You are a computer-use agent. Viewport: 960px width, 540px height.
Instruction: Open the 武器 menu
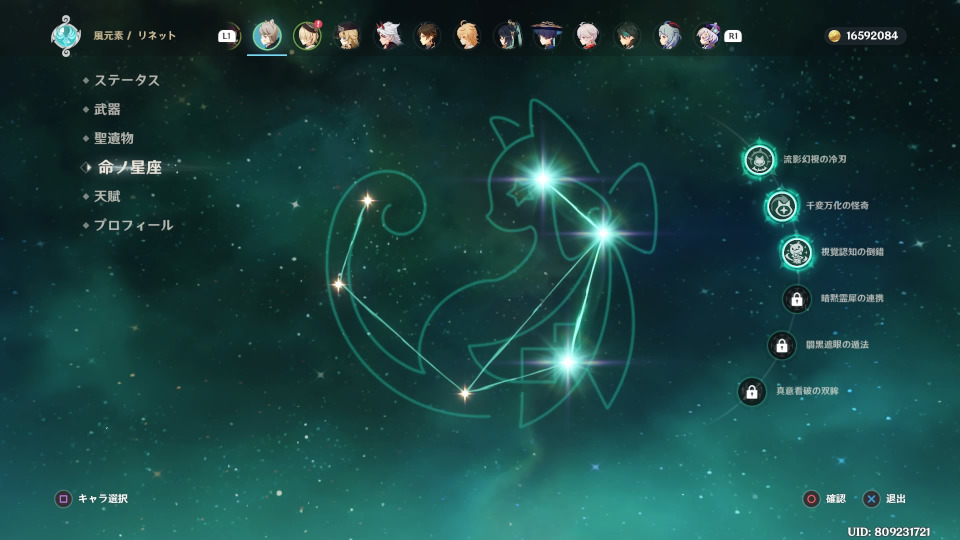tap(107, 109)
